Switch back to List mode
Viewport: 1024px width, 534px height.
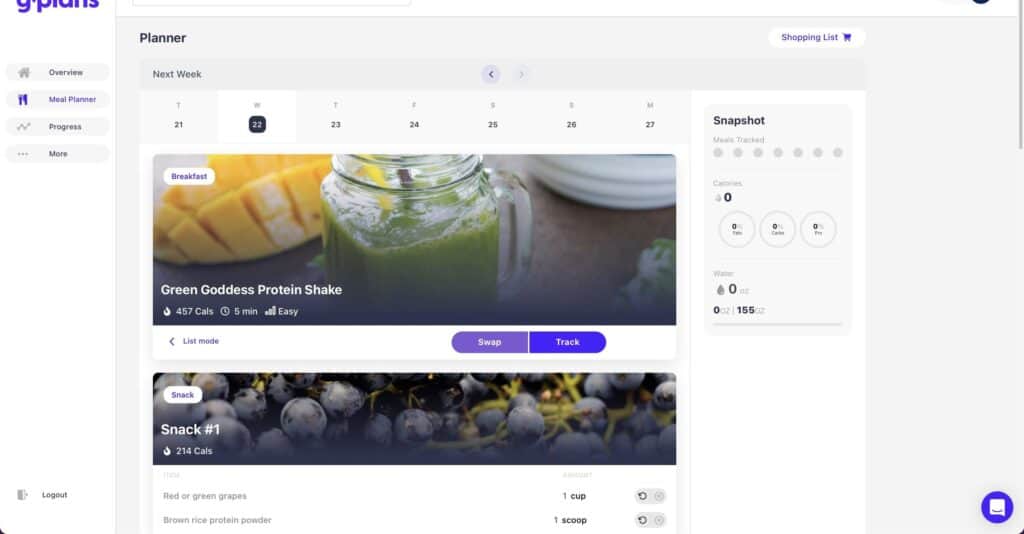click(x=193, y=341)
